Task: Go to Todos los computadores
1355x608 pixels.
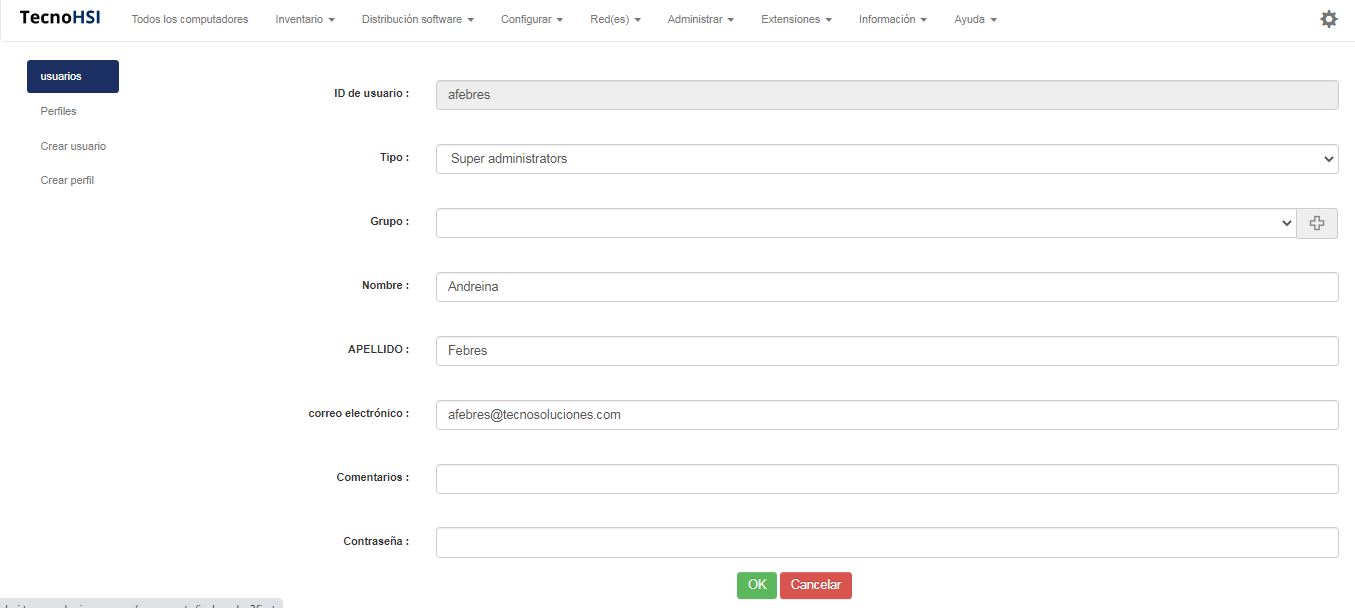Action: [190, 20]
